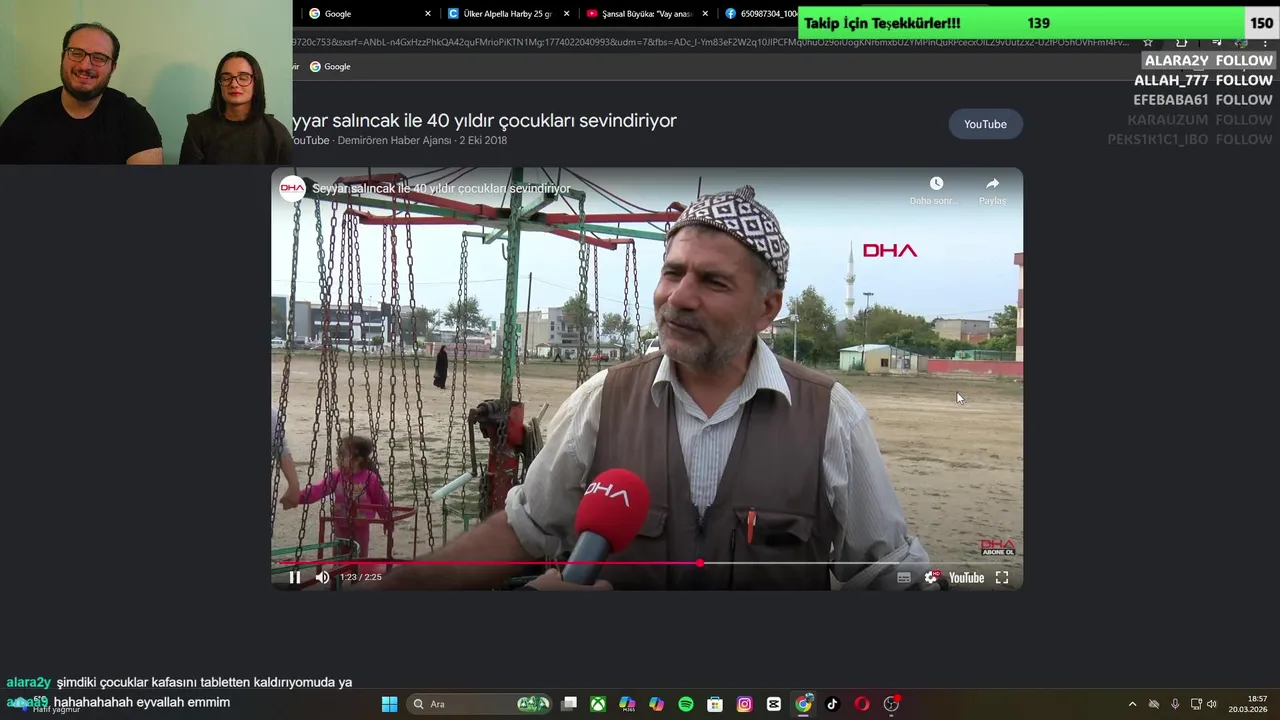The height and width of the screenshot is (720, 1280).
Task: Click the alara2y chat username
Action: (28, 682)
